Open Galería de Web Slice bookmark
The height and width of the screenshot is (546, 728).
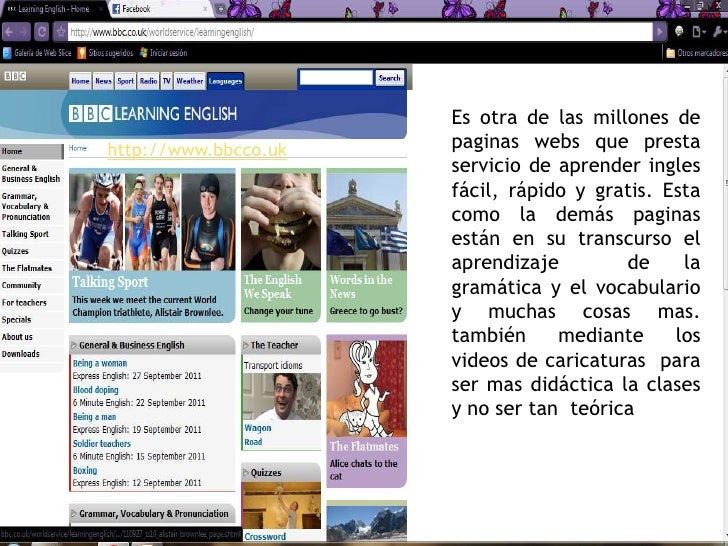pyautogui.click(x=37, y=53)
